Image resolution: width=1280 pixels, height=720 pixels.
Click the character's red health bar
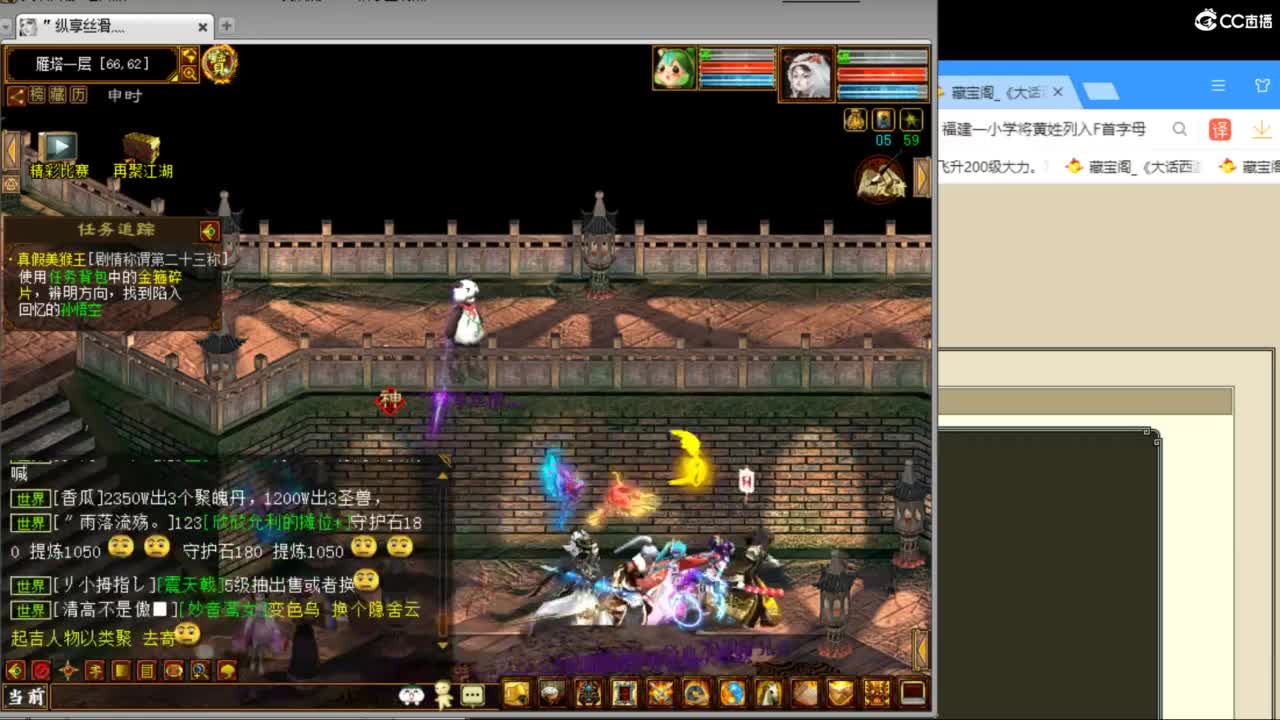click(x=883, y=73)
